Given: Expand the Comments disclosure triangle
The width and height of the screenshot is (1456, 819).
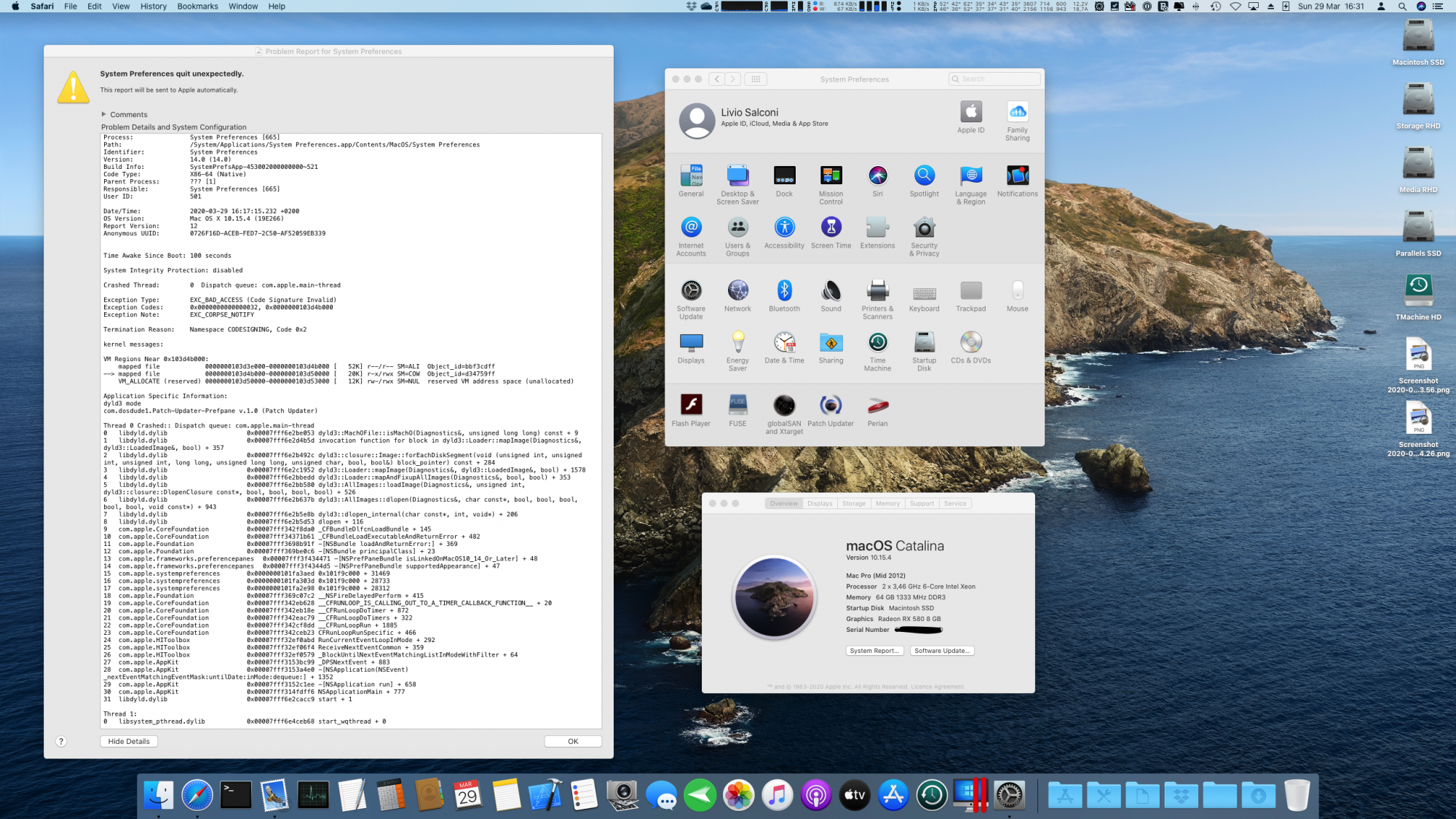Looking at the screenshot, I should coord(104,114).
